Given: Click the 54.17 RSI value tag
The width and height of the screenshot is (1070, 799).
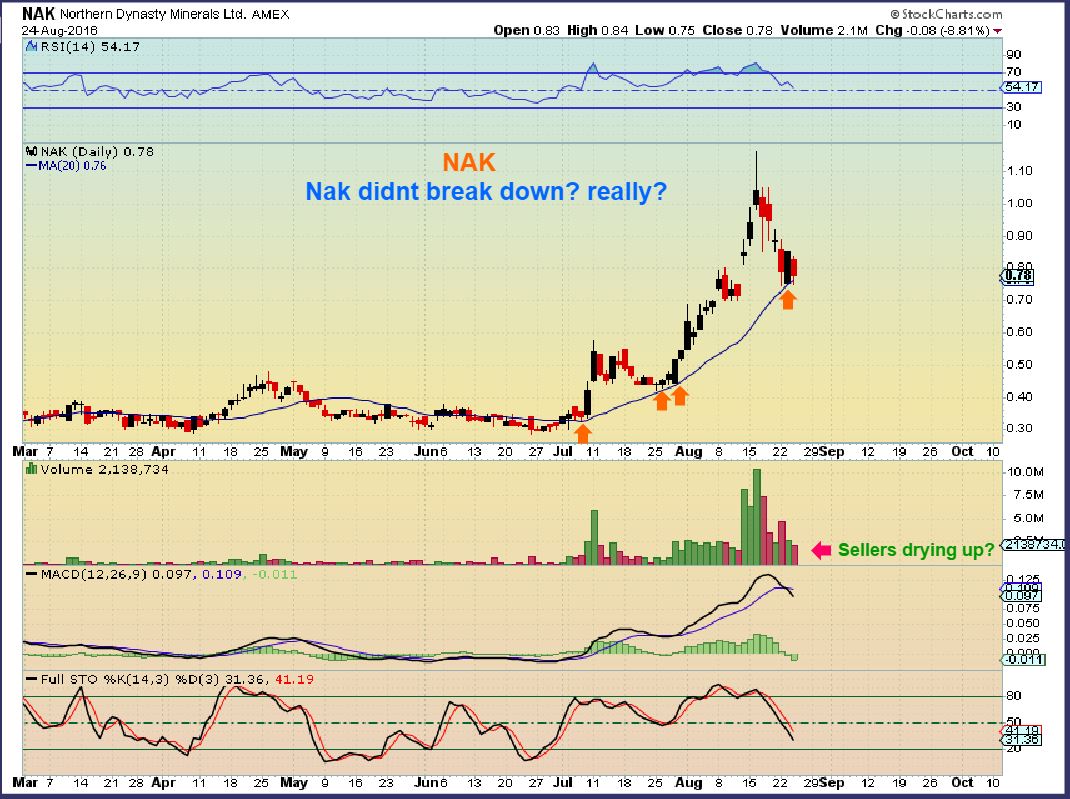Looking at the screenshot, I should coord(1021,87).
